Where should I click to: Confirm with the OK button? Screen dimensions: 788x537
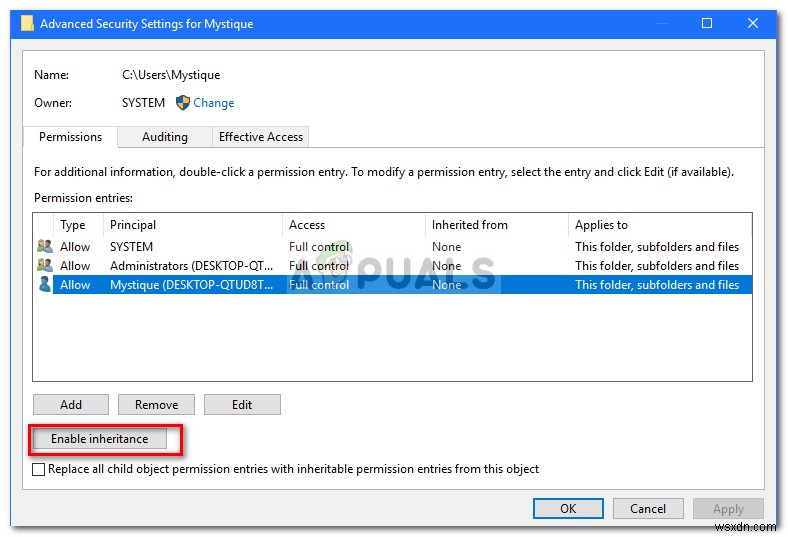[x=568, y=509]
